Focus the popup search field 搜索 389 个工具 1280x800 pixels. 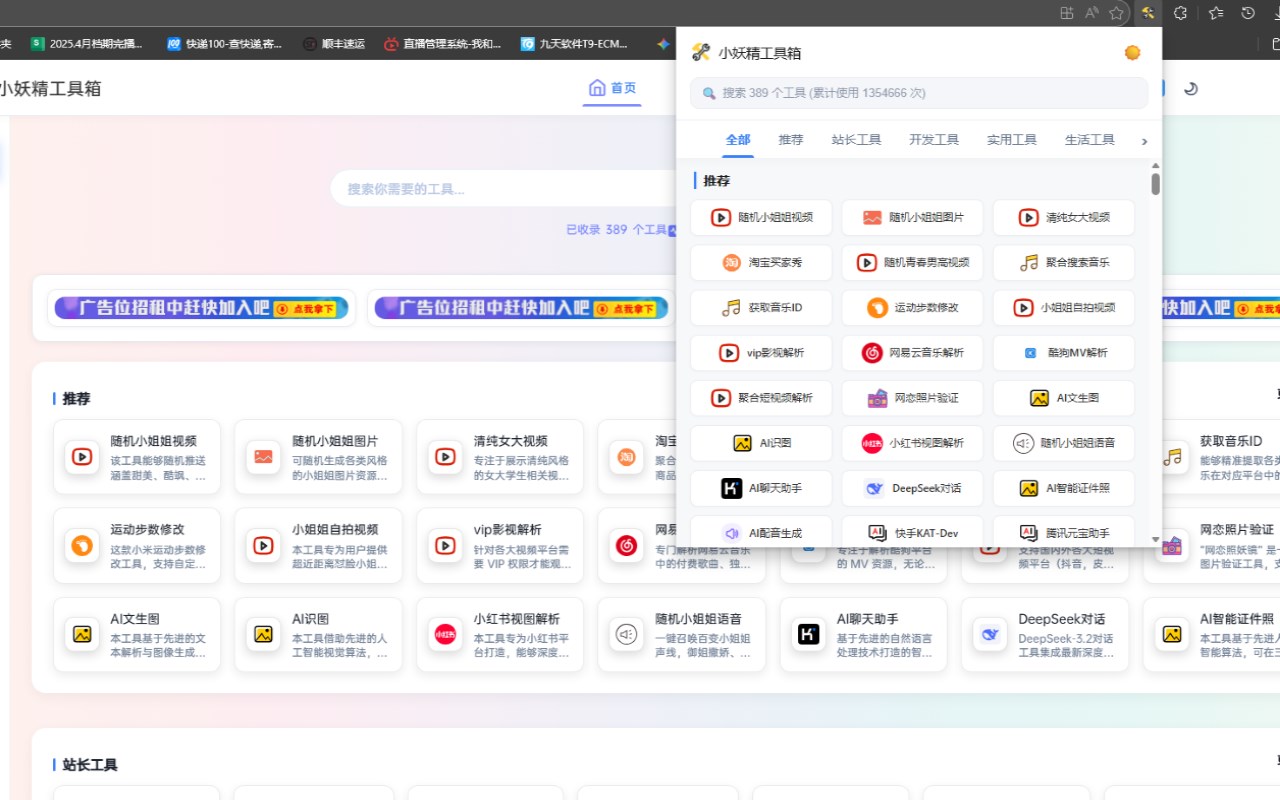[x=918, y=93]
